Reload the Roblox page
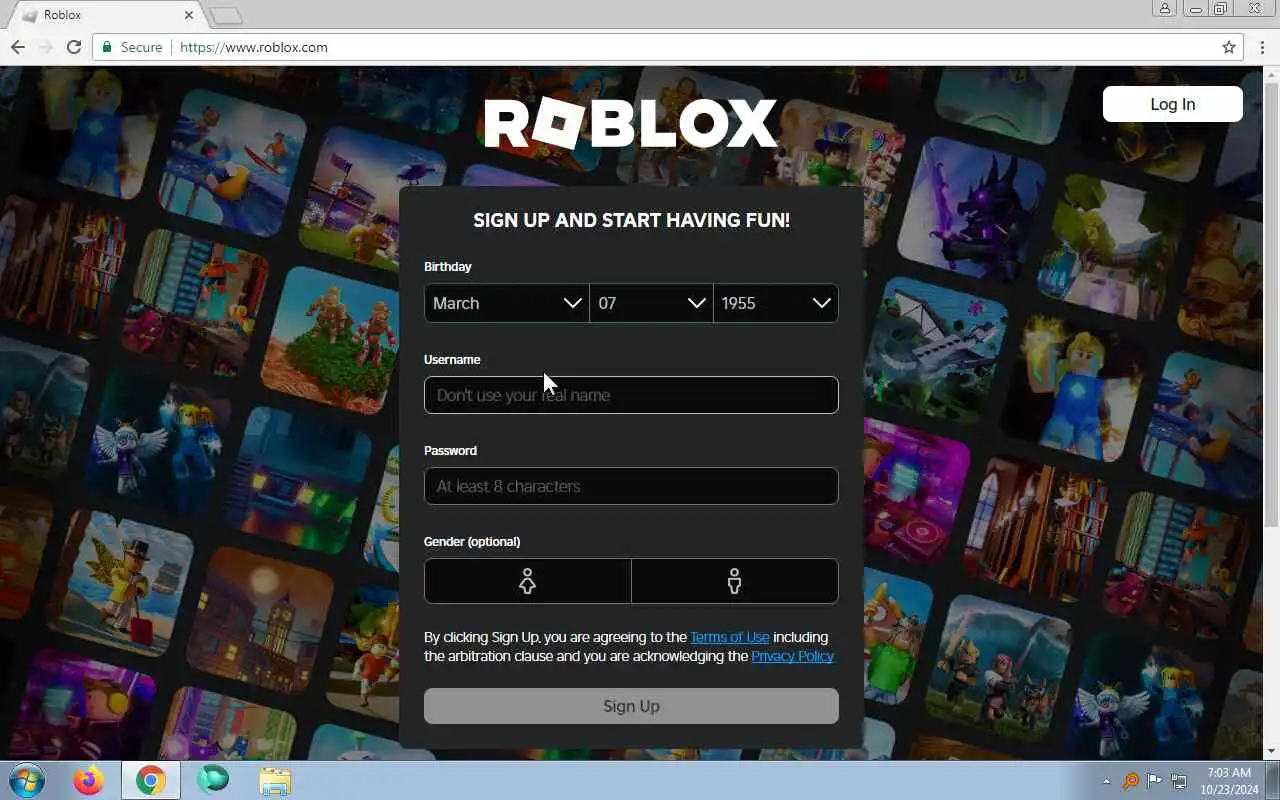Image resolution: width=1280 pixels, height=800 pixels. click(73, 47)
